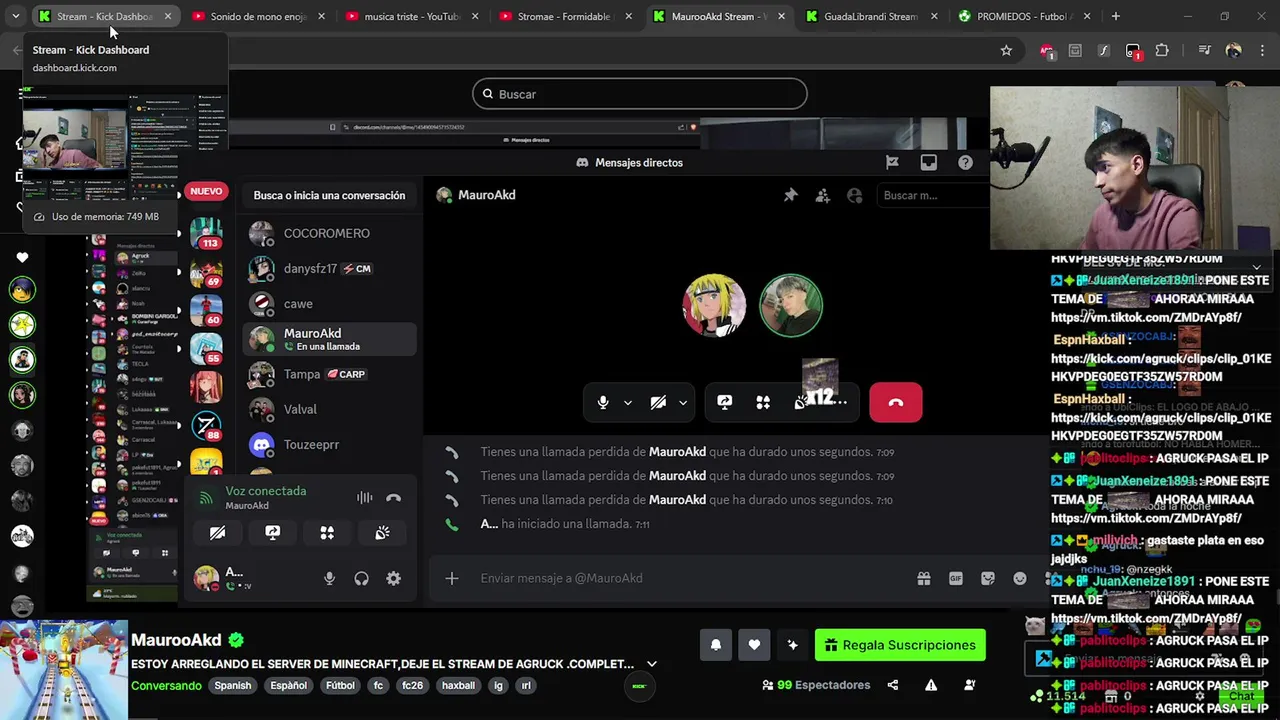Click the archive box extension icon
The width and height of the screenshot is (1280, 720).
pyautogui.click(x=1075, y=51)
